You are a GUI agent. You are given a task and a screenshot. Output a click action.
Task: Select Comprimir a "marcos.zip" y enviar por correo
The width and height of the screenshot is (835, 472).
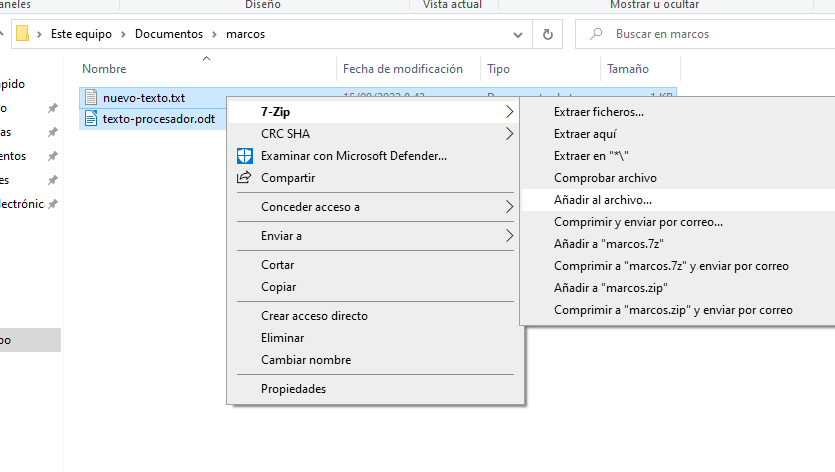pos(678,310)
